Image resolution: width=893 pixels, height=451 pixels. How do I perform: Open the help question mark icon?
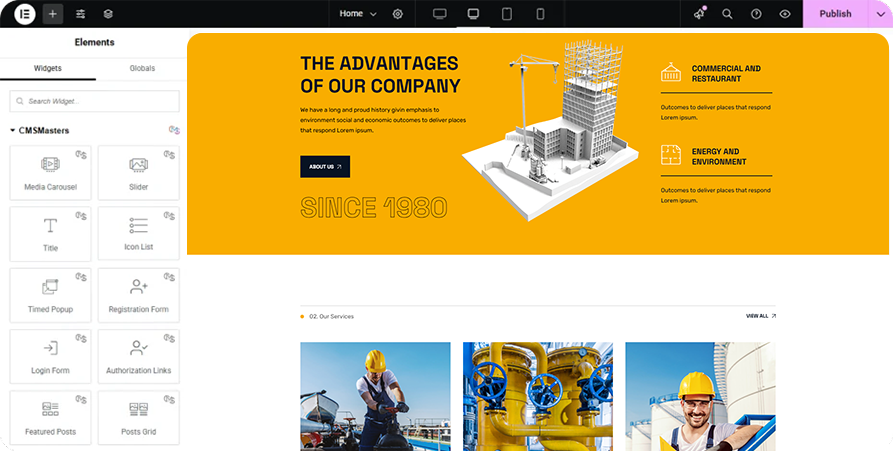pos(756,14)
